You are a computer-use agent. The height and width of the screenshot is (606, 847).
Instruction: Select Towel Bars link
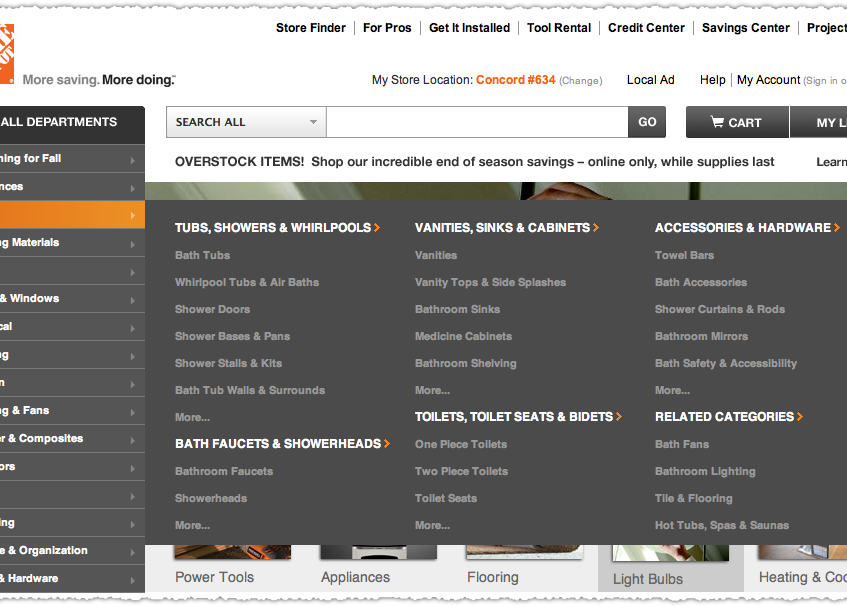pos(684,255)
